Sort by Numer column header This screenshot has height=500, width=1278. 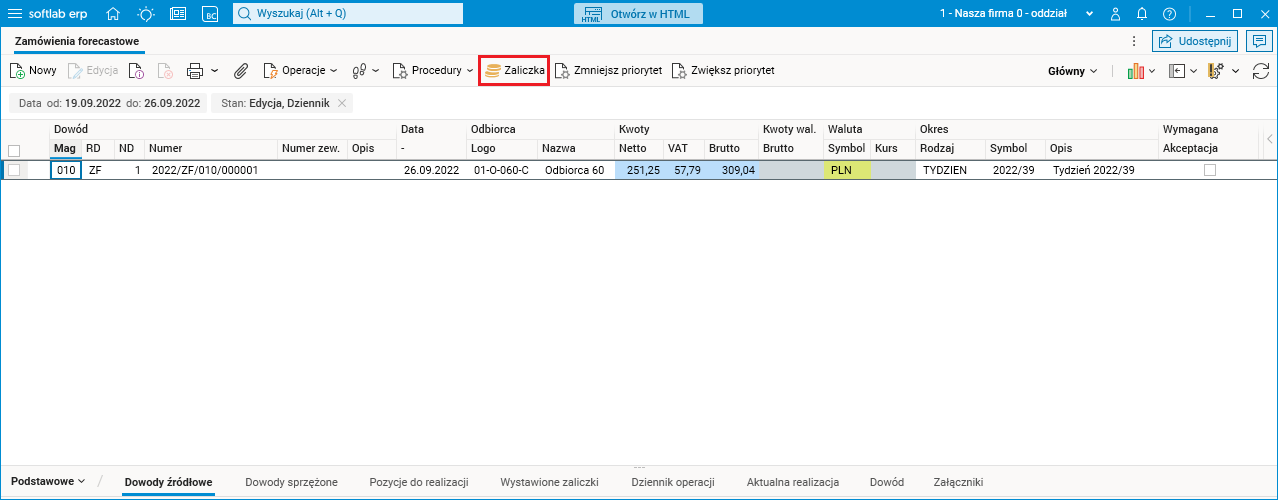coord(210,148)
